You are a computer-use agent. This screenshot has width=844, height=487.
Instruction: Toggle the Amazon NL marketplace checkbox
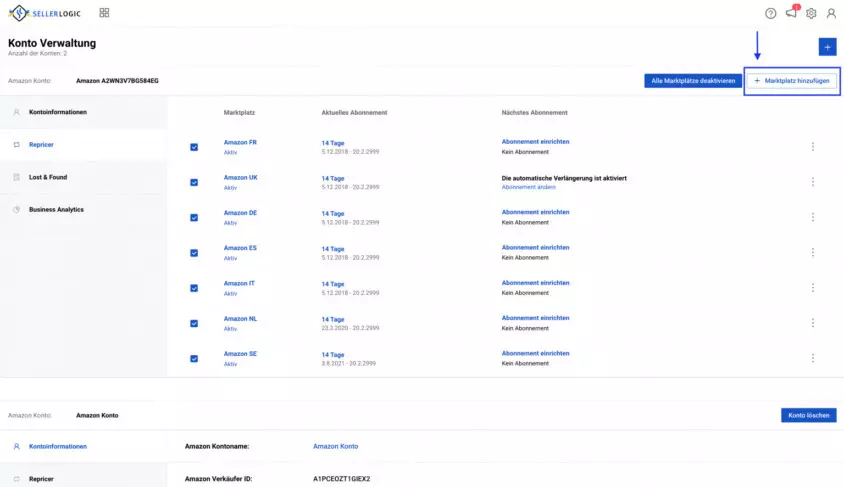point(194,323)
